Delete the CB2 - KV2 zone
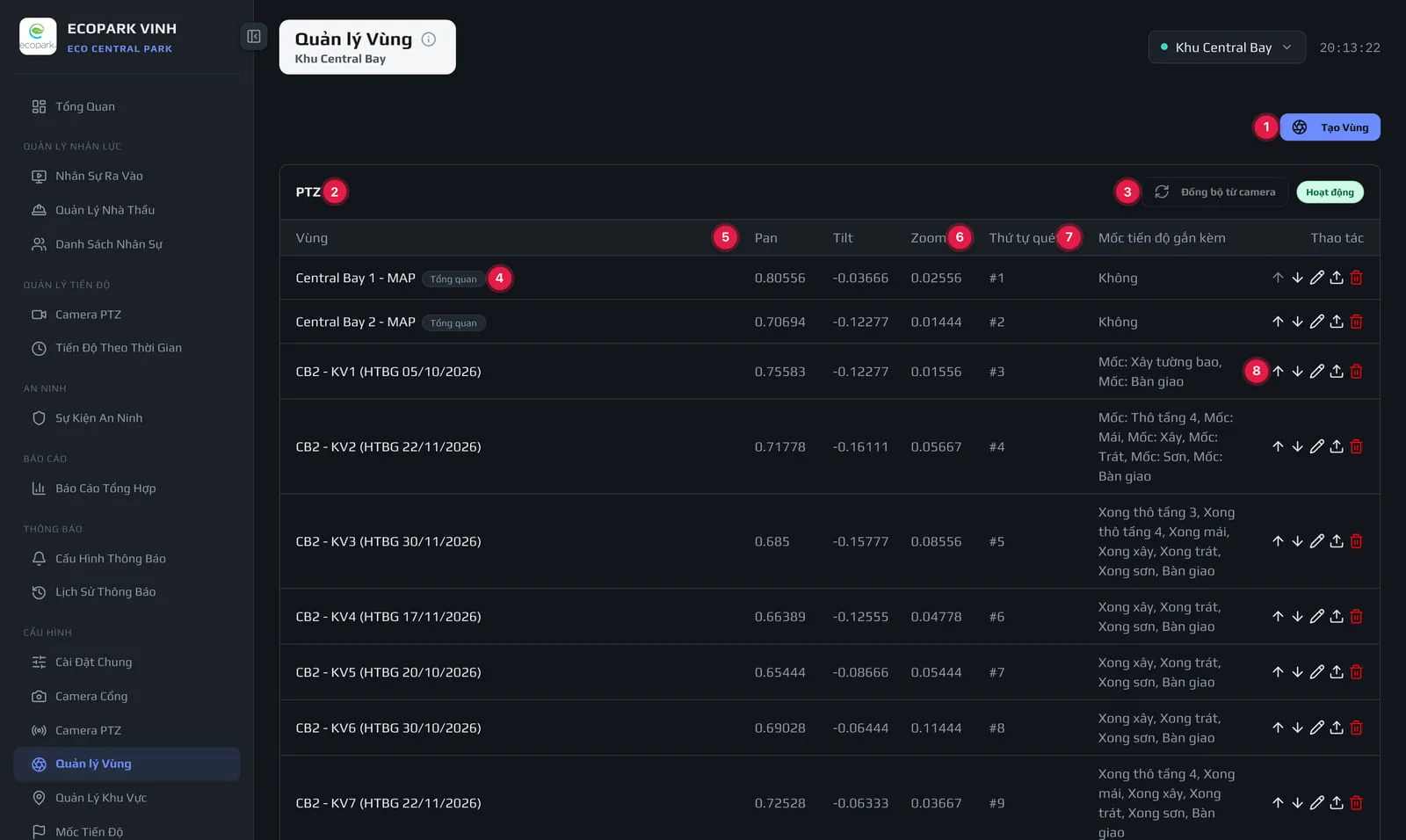The width and height of the screenshot is (1406, 840). point(1356,446)
